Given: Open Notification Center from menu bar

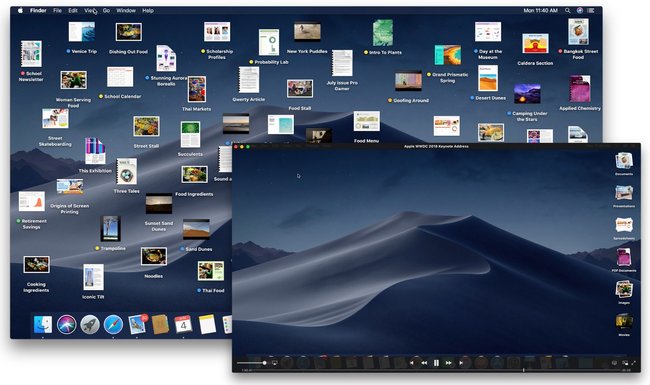Looking at the screenshot, I should click(x=591, y=10).
